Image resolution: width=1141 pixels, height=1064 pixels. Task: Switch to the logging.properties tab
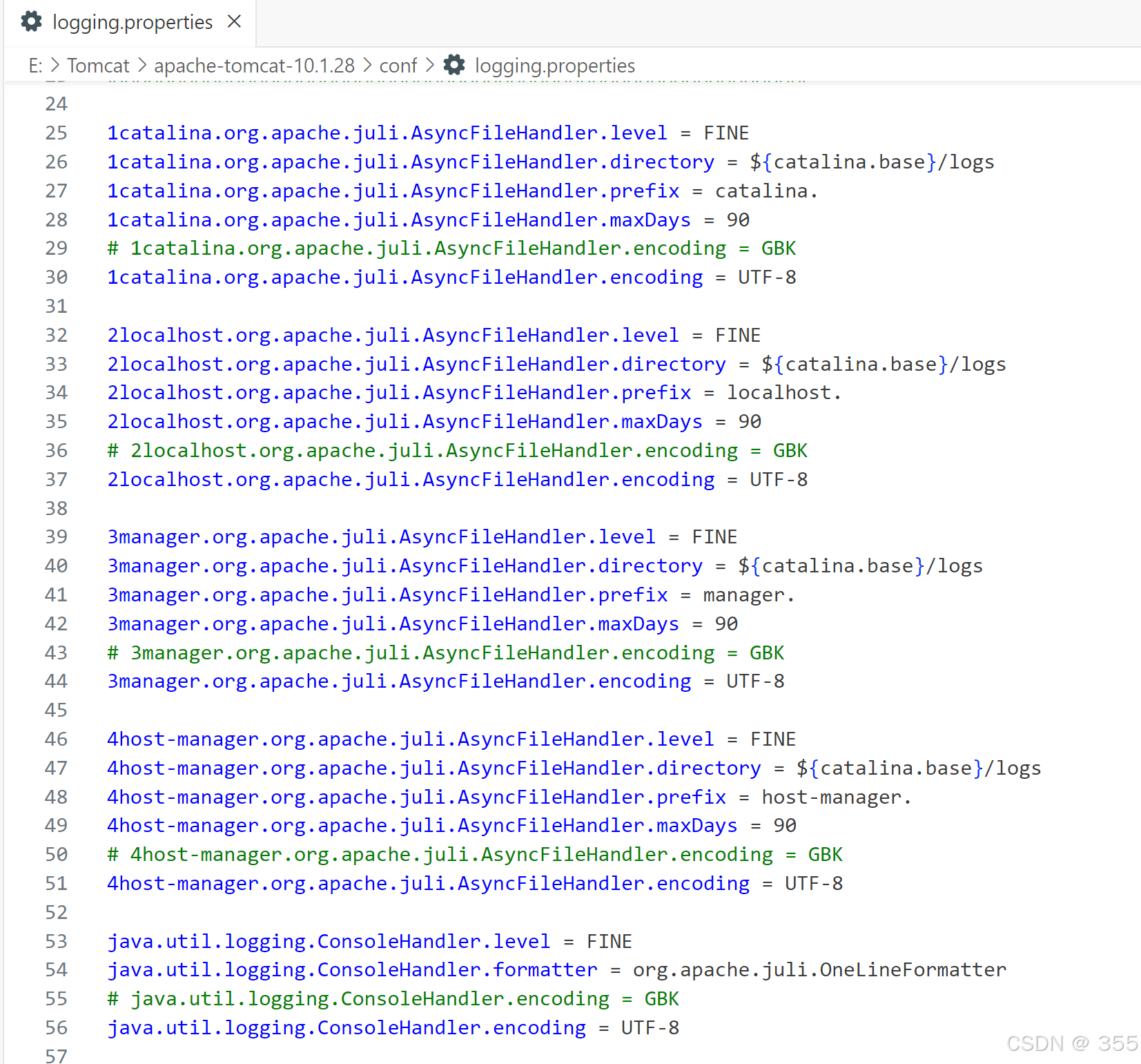(x=133, y=21)
